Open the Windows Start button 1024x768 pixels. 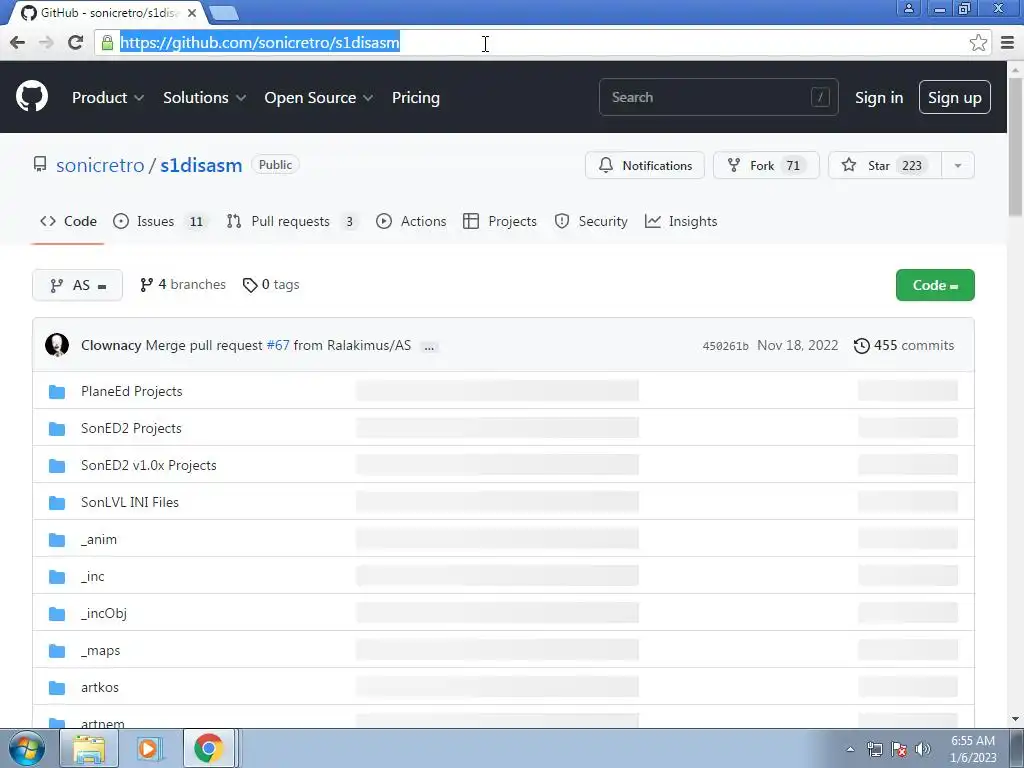click(x=27, y=748)
